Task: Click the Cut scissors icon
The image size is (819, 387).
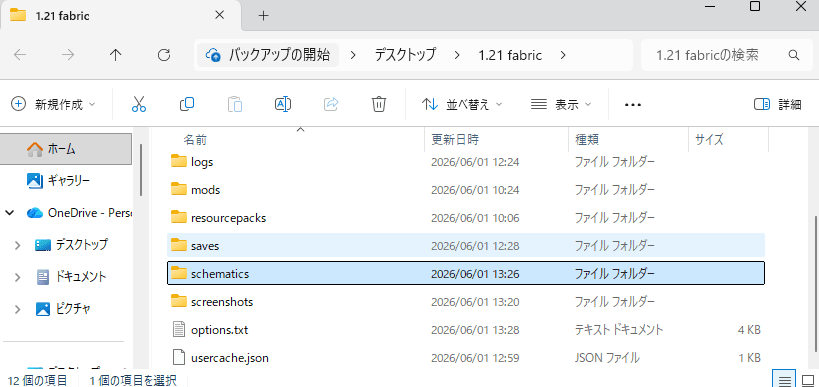Action: (138, 104)
